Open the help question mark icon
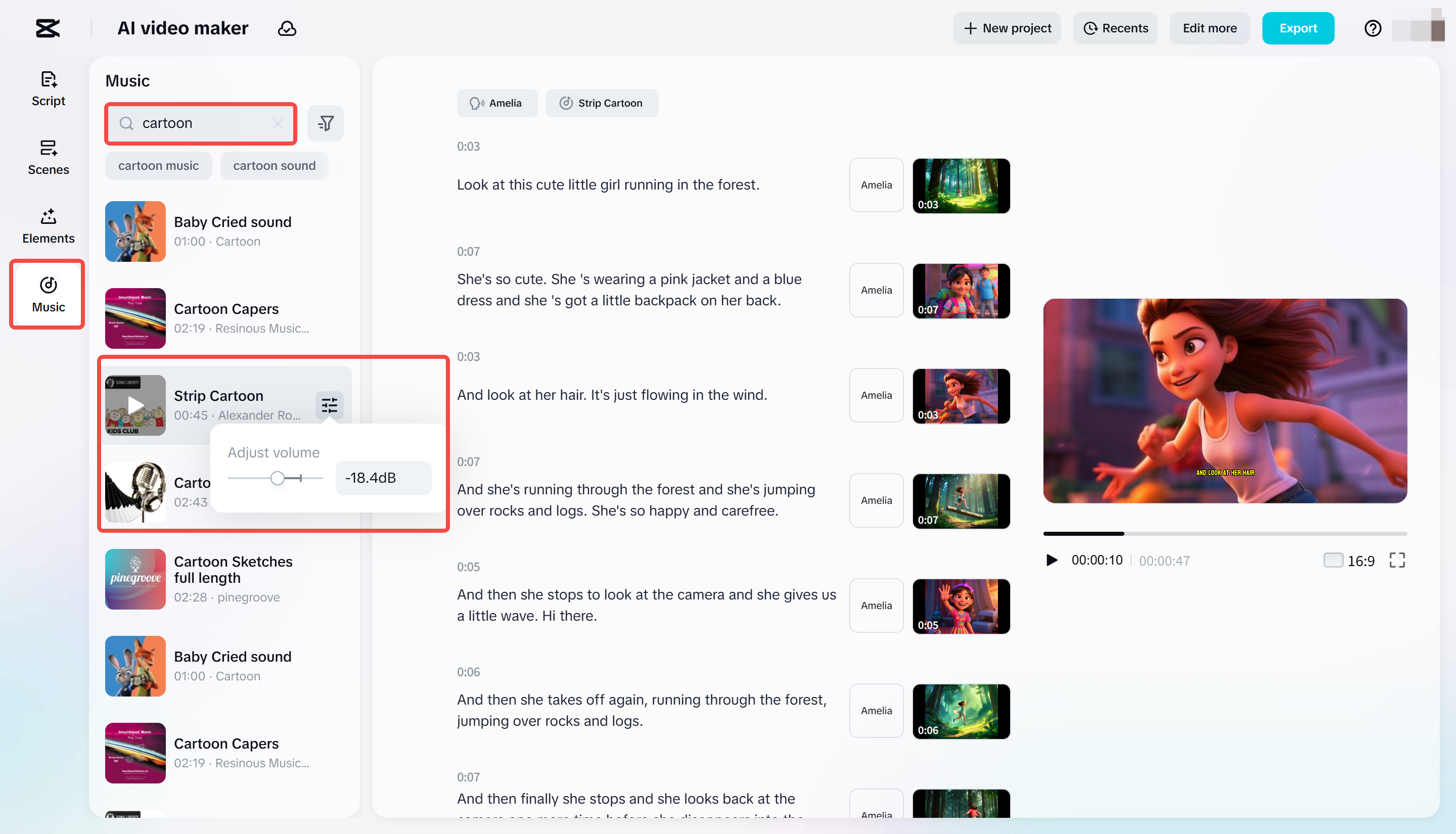 [x=1373, y=28]
